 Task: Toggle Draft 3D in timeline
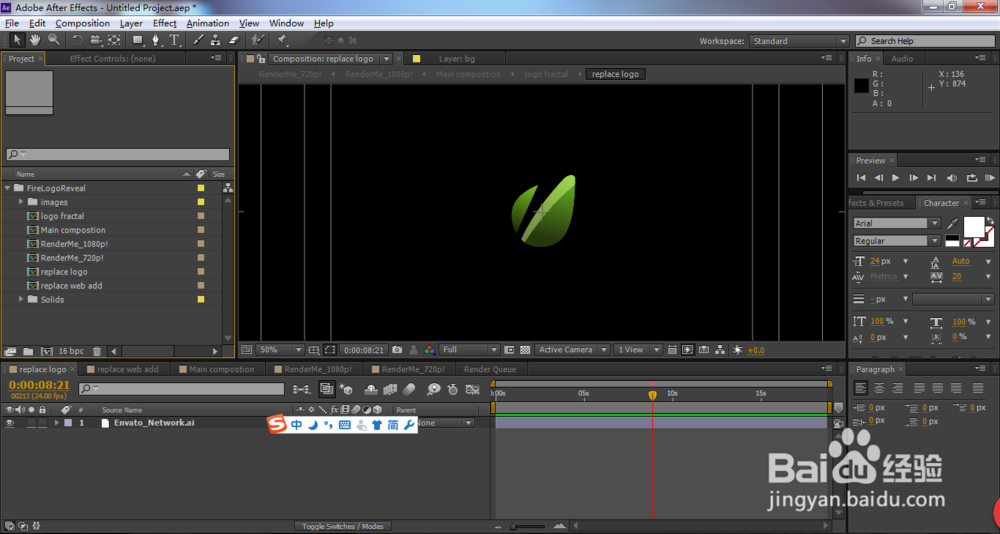point(346,389)
